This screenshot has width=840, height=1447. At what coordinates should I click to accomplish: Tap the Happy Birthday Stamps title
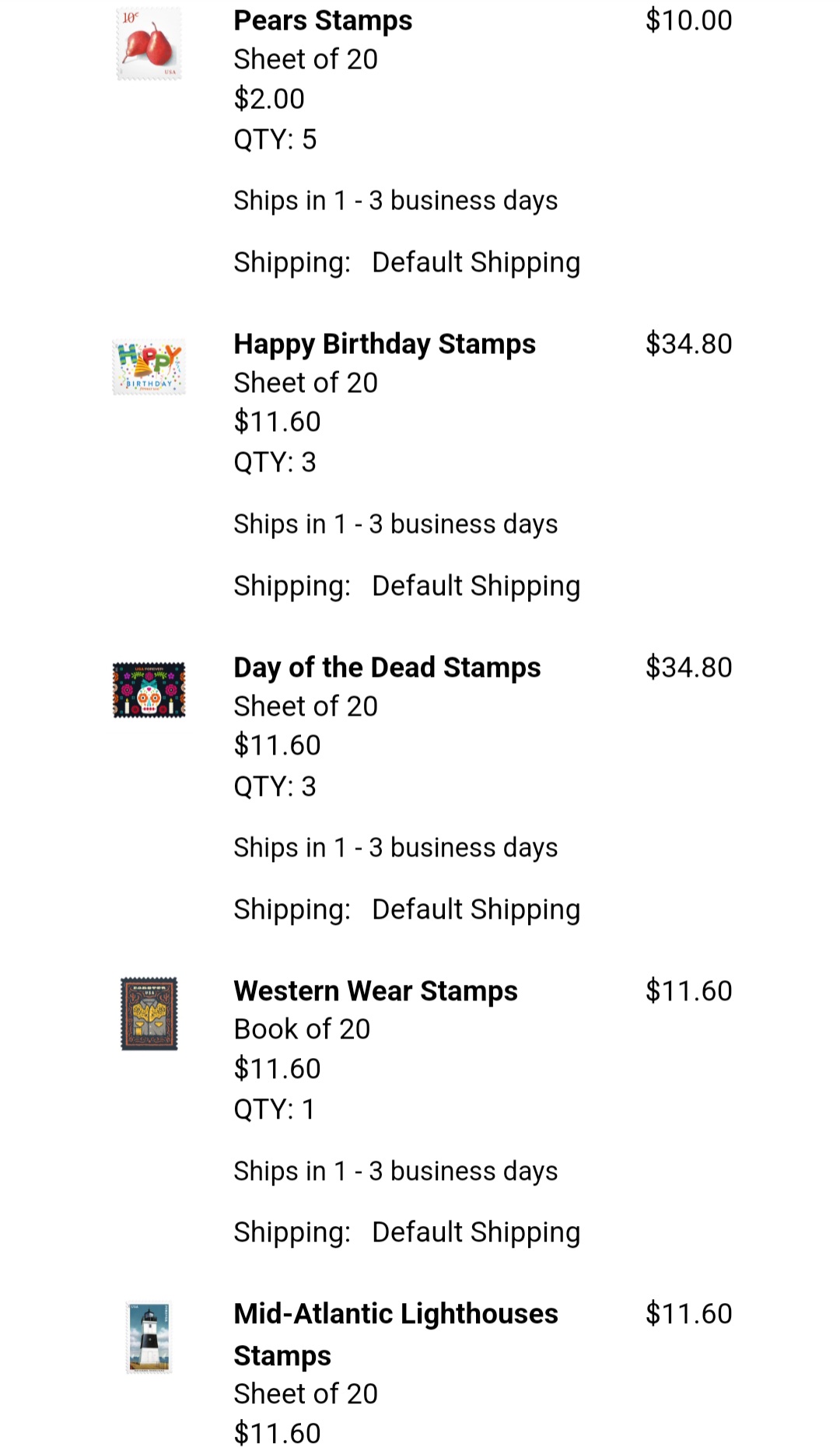pyautogui.click(x=384, y=344)
